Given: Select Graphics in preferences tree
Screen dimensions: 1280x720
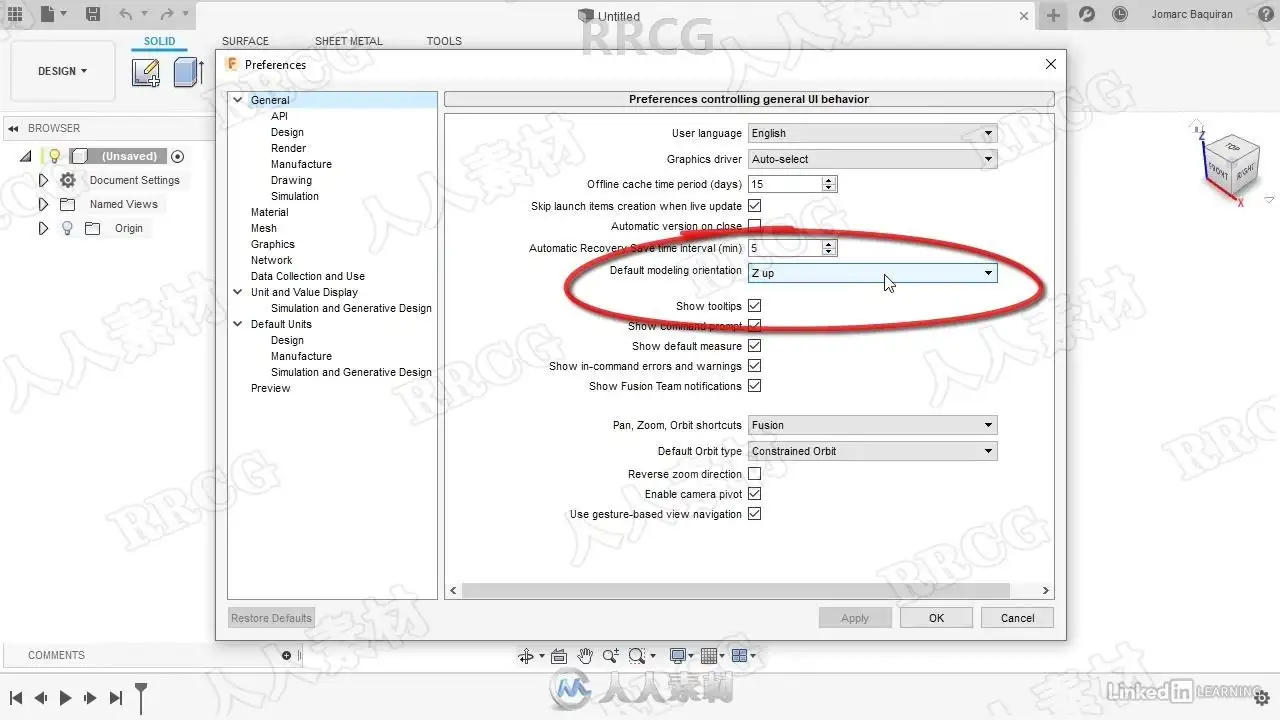Looking at the screenshot, I should point(273,244).
